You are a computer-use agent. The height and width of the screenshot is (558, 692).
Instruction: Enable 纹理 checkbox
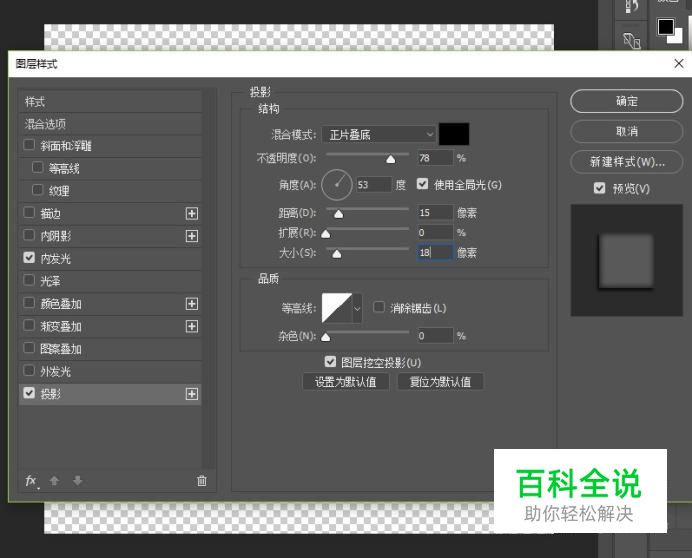[x=38, y=190]
